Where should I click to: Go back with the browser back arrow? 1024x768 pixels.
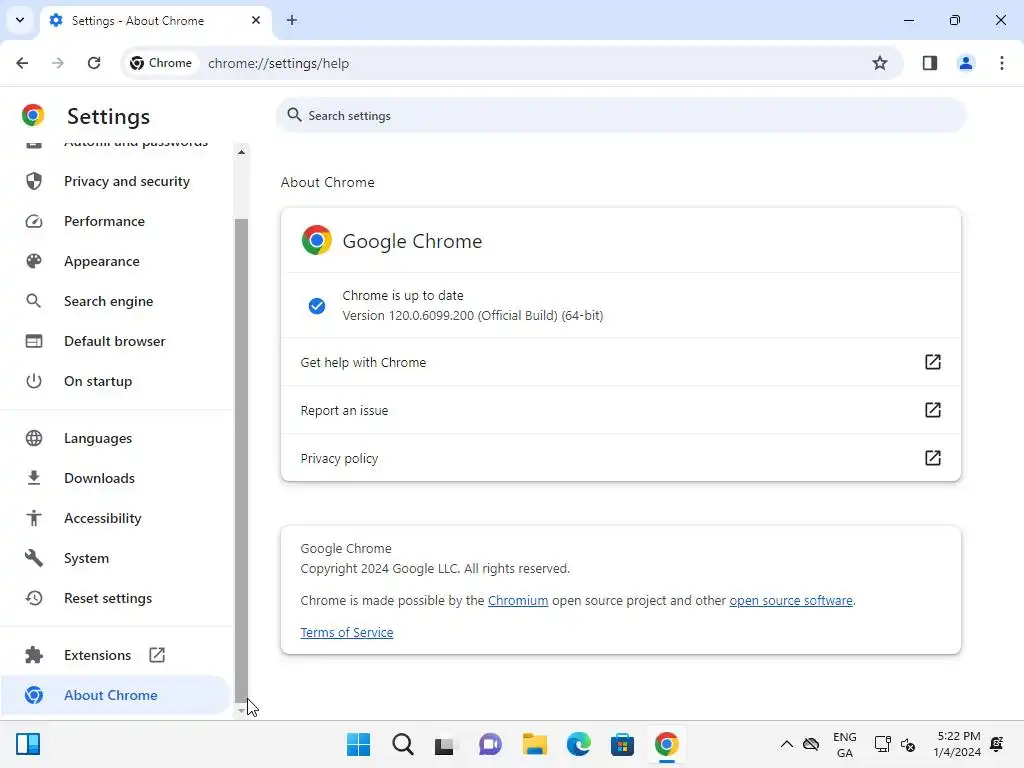[x=22, y=63]
